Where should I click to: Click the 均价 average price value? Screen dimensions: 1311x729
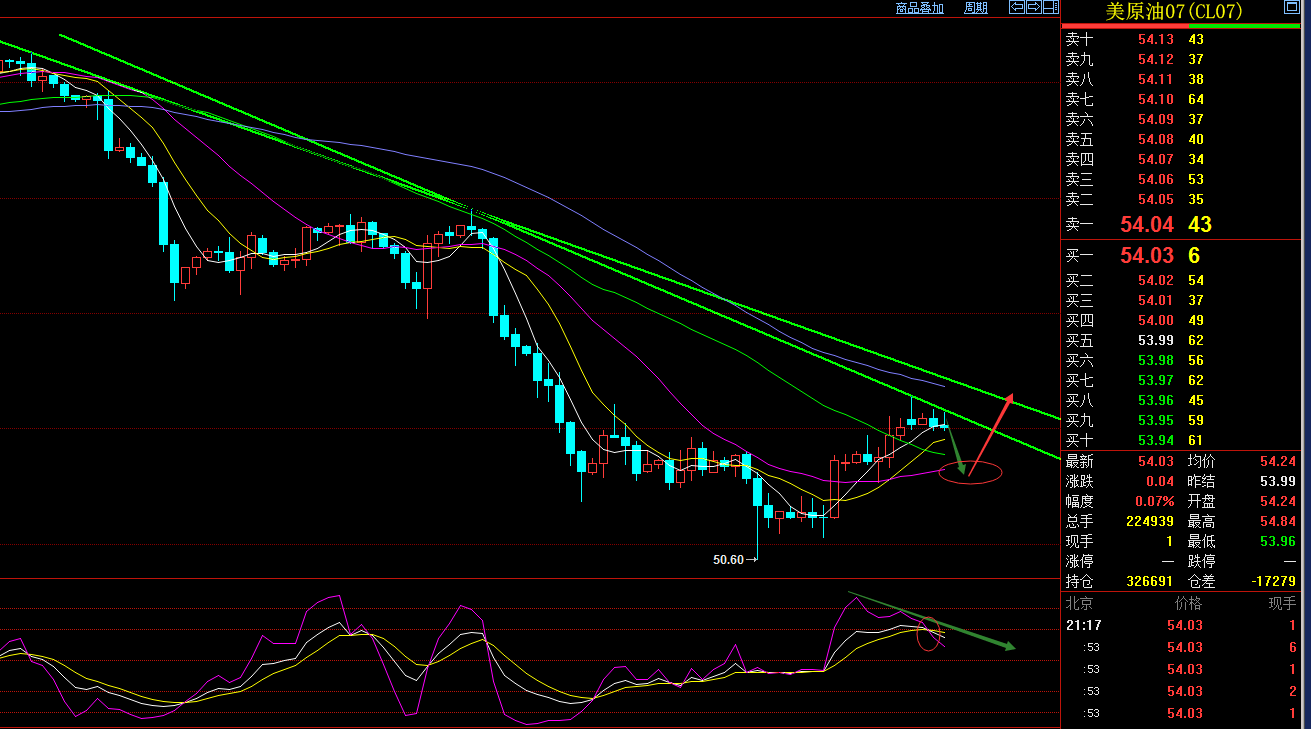tap(1278, 461)
